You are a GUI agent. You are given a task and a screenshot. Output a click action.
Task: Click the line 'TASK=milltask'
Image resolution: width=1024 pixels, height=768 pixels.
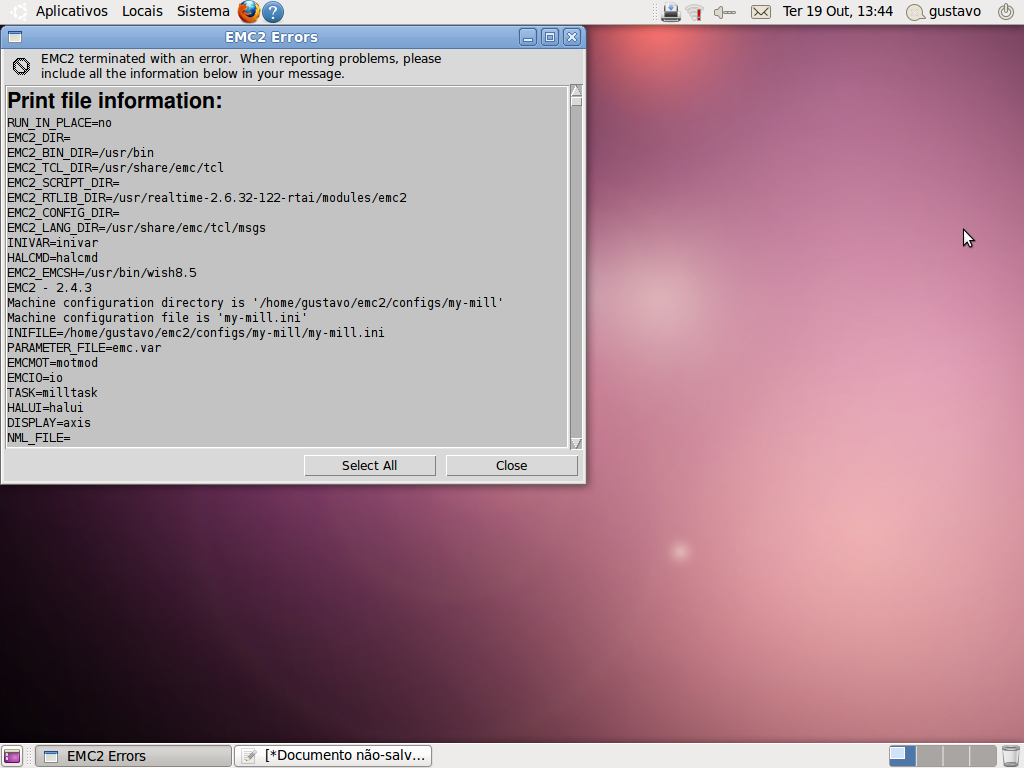coord(52,393)
